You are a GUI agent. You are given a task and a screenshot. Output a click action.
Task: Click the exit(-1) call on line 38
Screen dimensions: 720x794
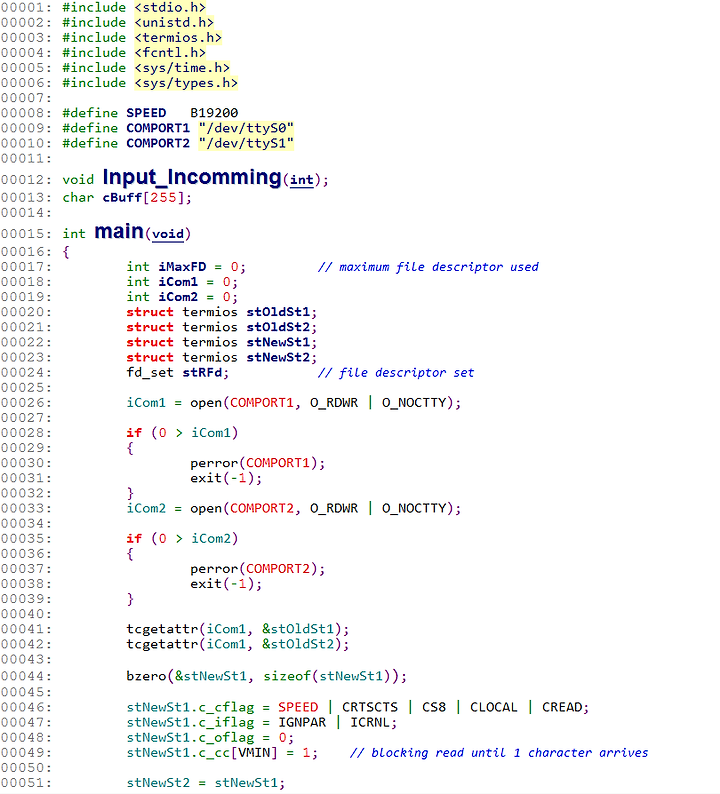(226, 584)
